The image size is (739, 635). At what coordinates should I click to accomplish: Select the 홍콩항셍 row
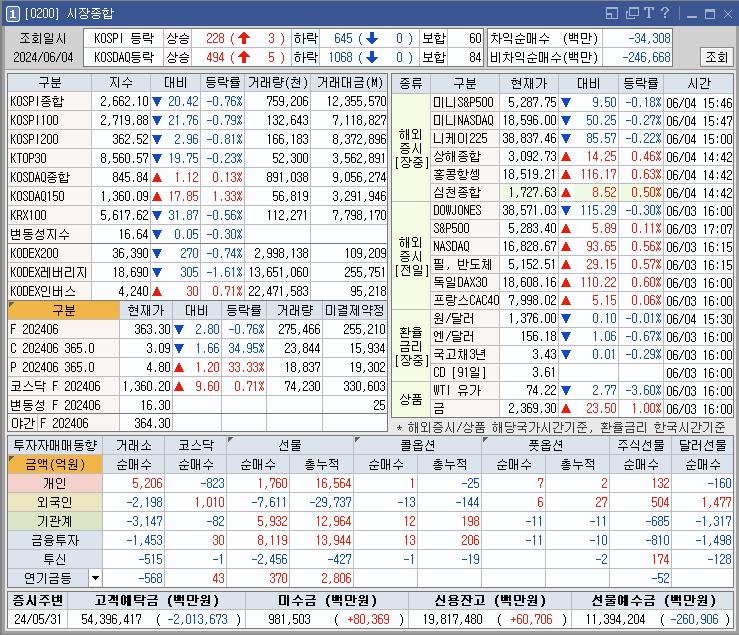pyautogui.click(x=582, y=174)
